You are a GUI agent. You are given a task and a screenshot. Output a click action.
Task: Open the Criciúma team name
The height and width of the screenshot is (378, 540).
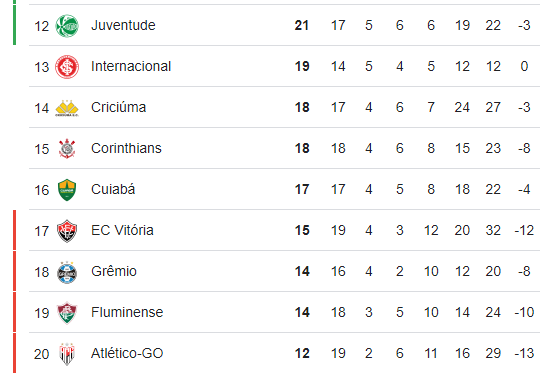pos(118,107)
